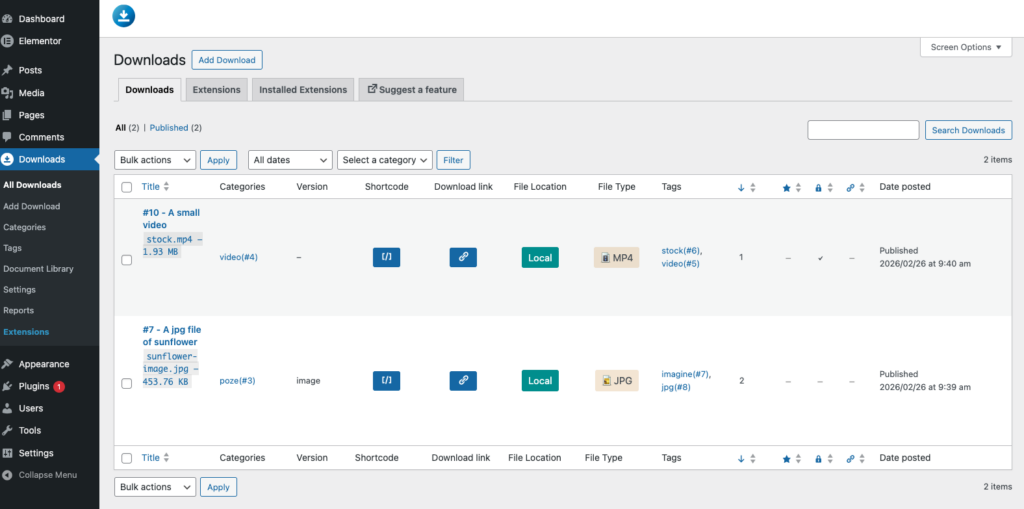The width and height of the screenshot is (1024, 509).
Task: Expand the All dates filter dropdown
Action: 290,160
